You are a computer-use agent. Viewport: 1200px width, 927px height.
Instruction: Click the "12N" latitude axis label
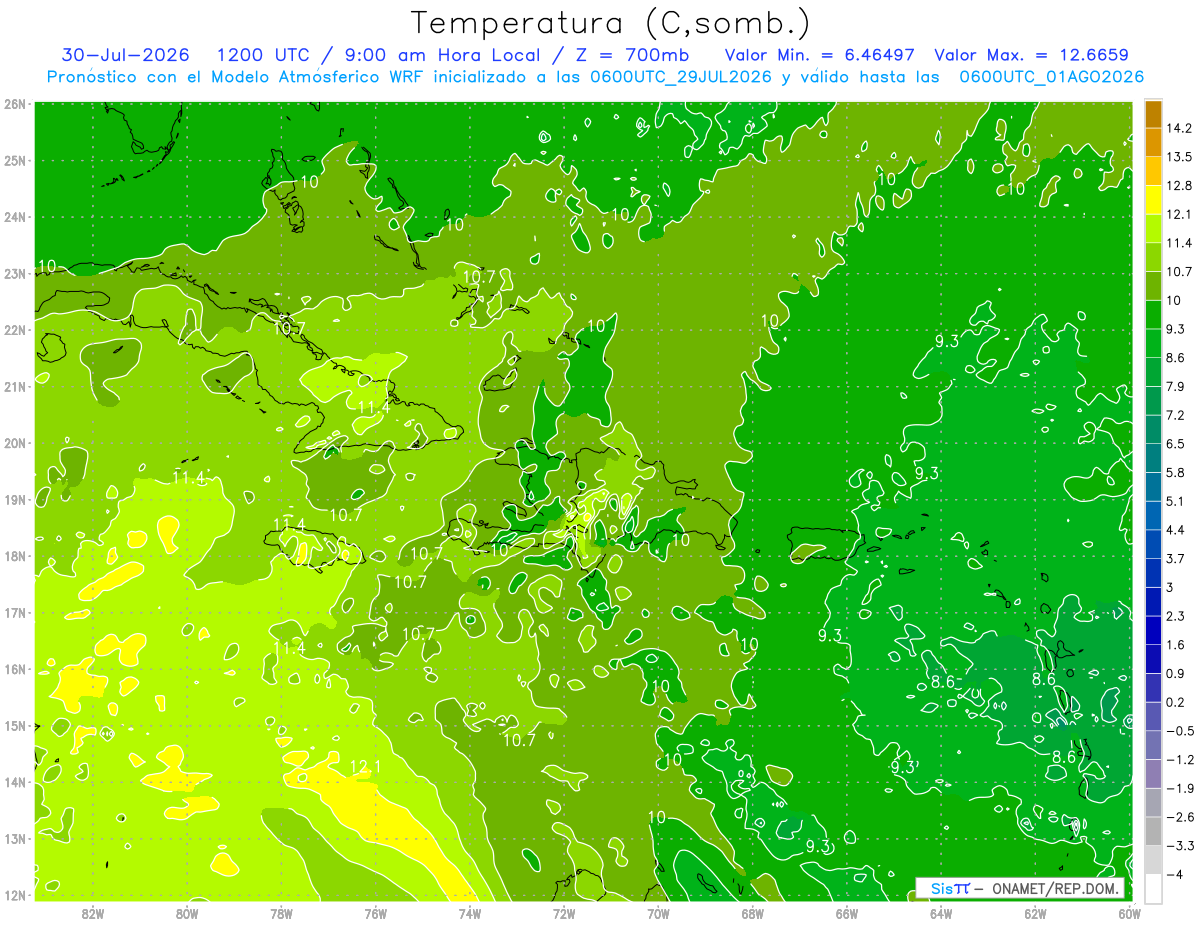15,895
